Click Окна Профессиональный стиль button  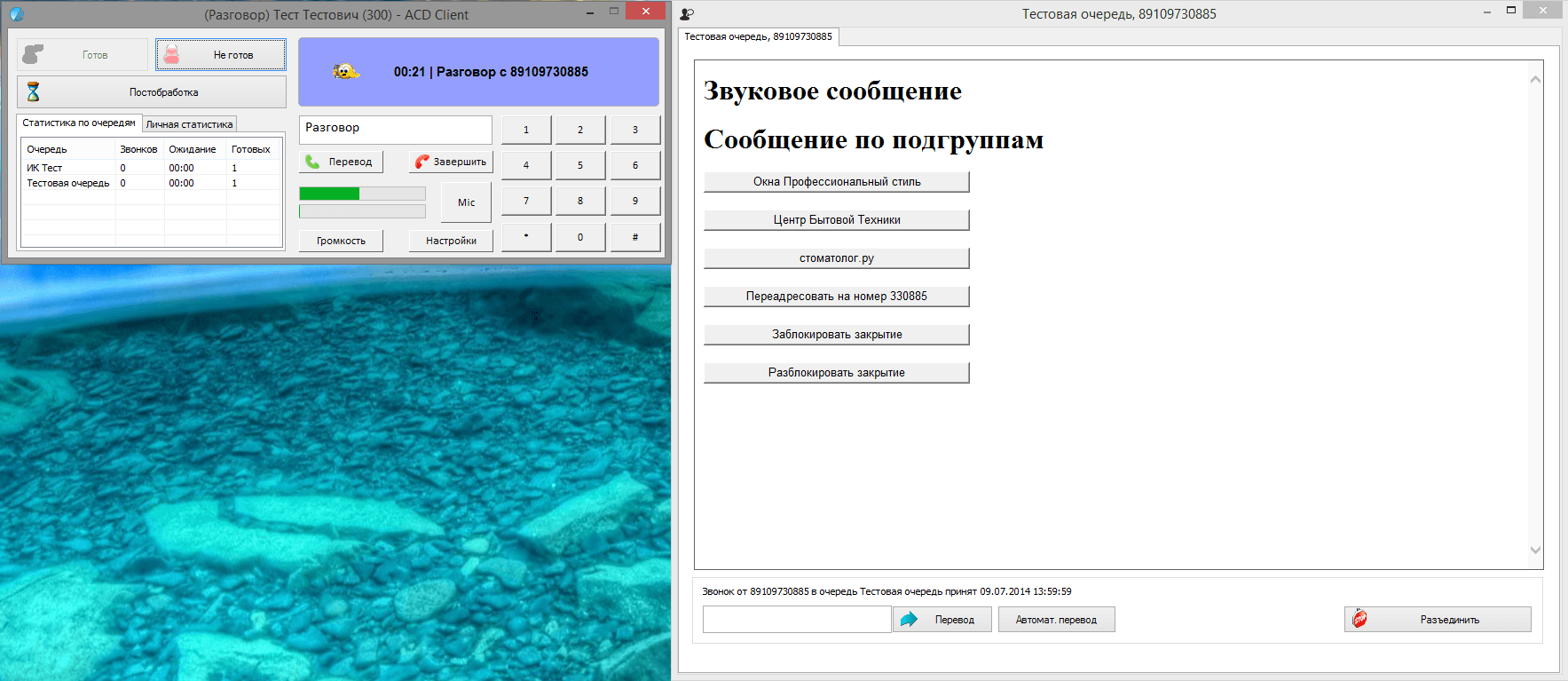[x=837, y=181]
